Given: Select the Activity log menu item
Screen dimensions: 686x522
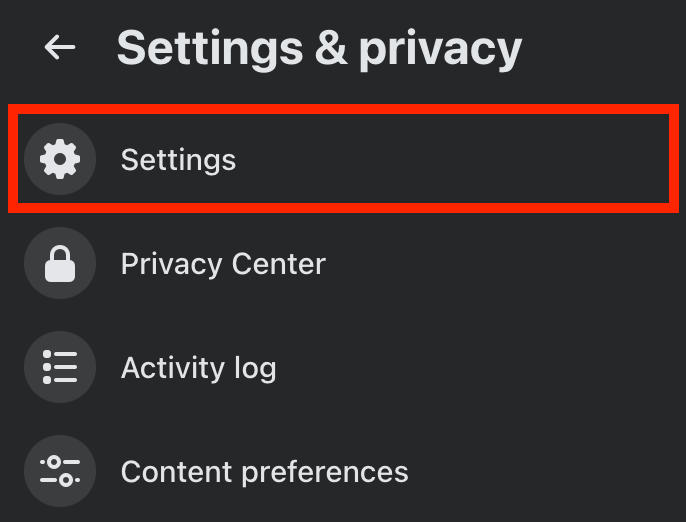Looking at the screenshot, I should [x=343, y=367].
